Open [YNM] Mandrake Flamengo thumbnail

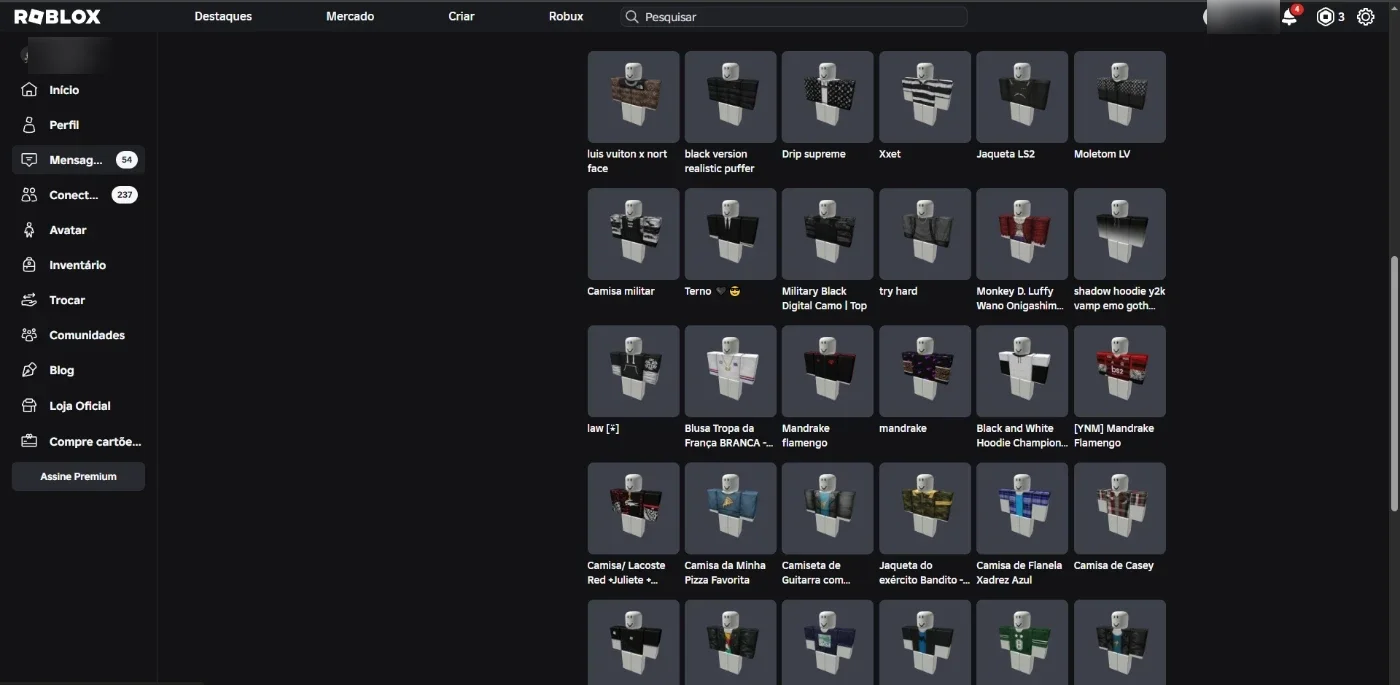pyautogui.click(x=1120, y=371)
